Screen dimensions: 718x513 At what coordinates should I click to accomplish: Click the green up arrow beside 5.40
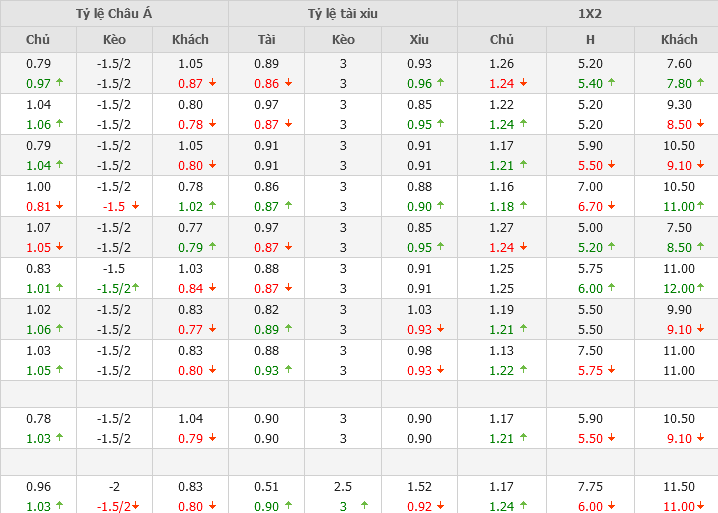click(611, 84)
